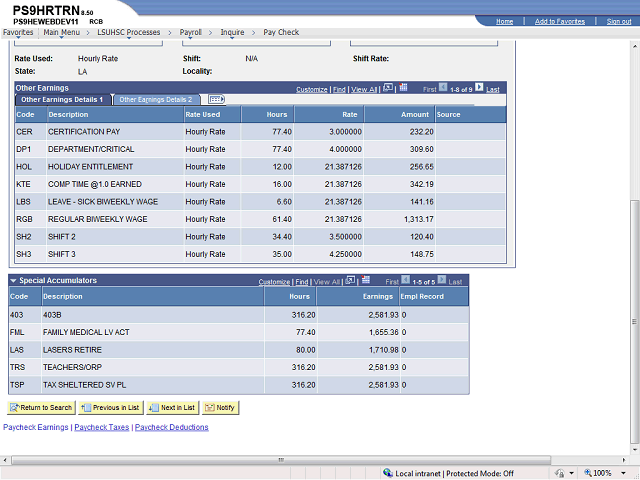This screenshot has height=480, width=640.
Task: Click Return to Search button
Action: point(41,407)
